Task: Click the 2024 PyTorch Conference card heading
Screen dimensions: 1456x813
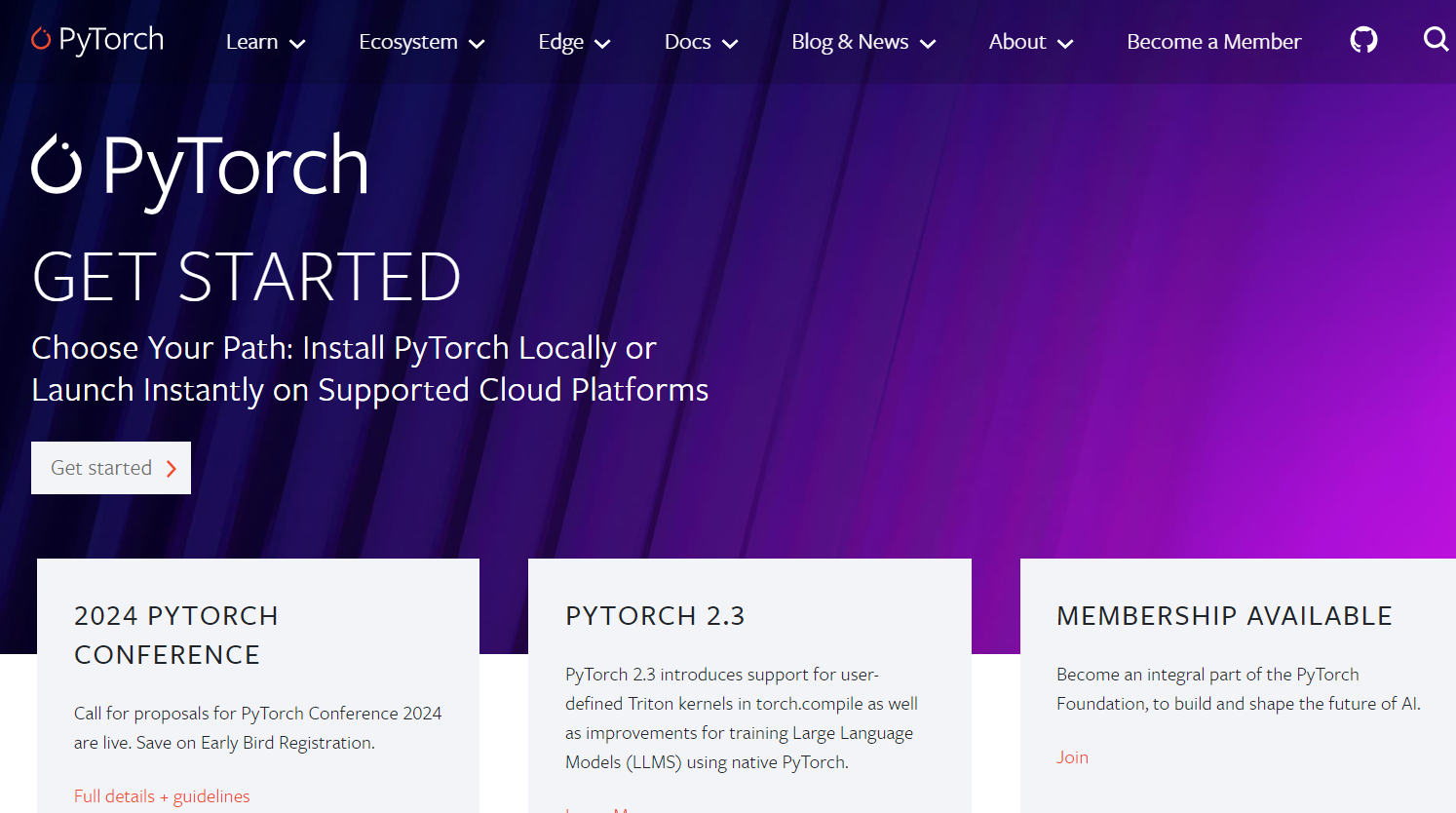Action: coord(176,636)
